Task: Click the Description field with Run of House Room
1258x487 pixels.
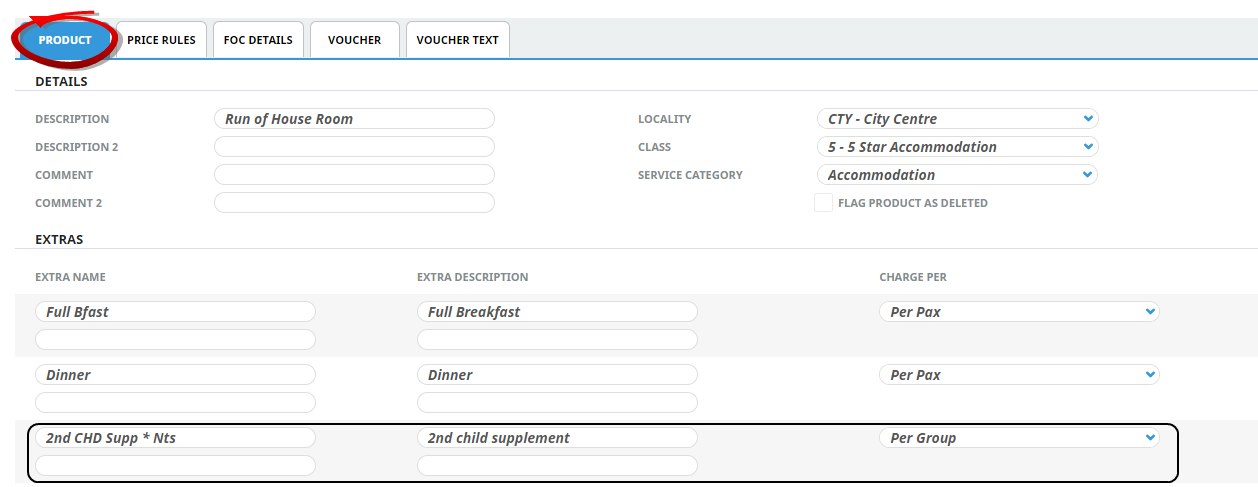Action: pyautogui.click(x=354, y=119)
